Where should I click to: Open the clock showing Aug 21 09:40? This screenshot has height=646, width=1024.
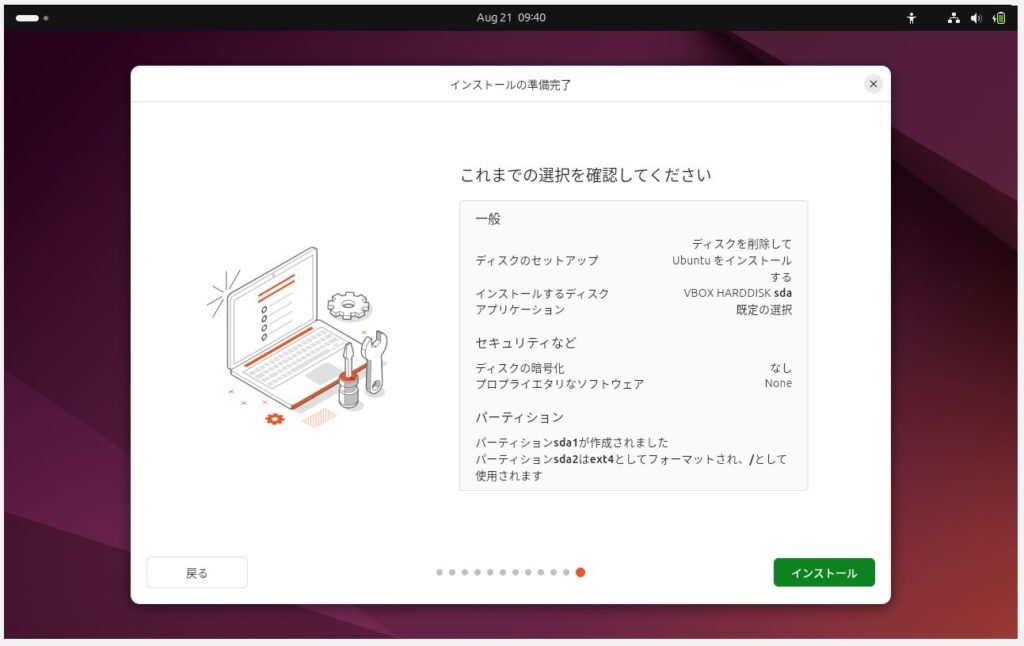[x=511, y=18]
